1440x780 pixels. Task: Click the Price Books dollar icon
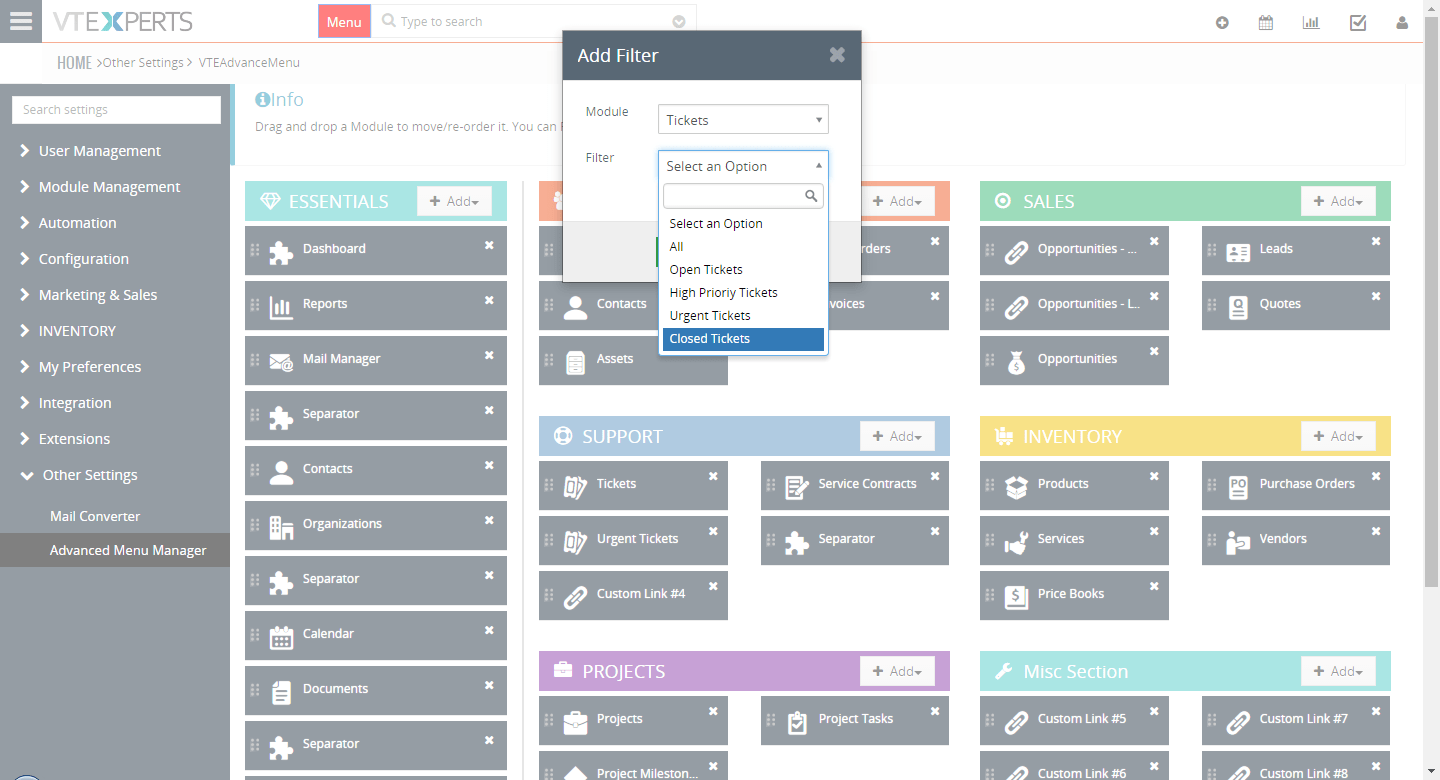tap(1016, 595)
